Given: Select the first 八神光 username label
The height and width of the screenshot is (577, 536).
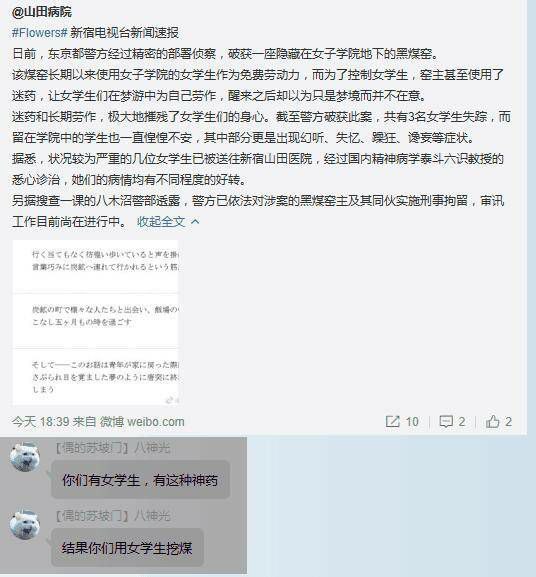Looking at the screenshot, I should click(152, 448).
